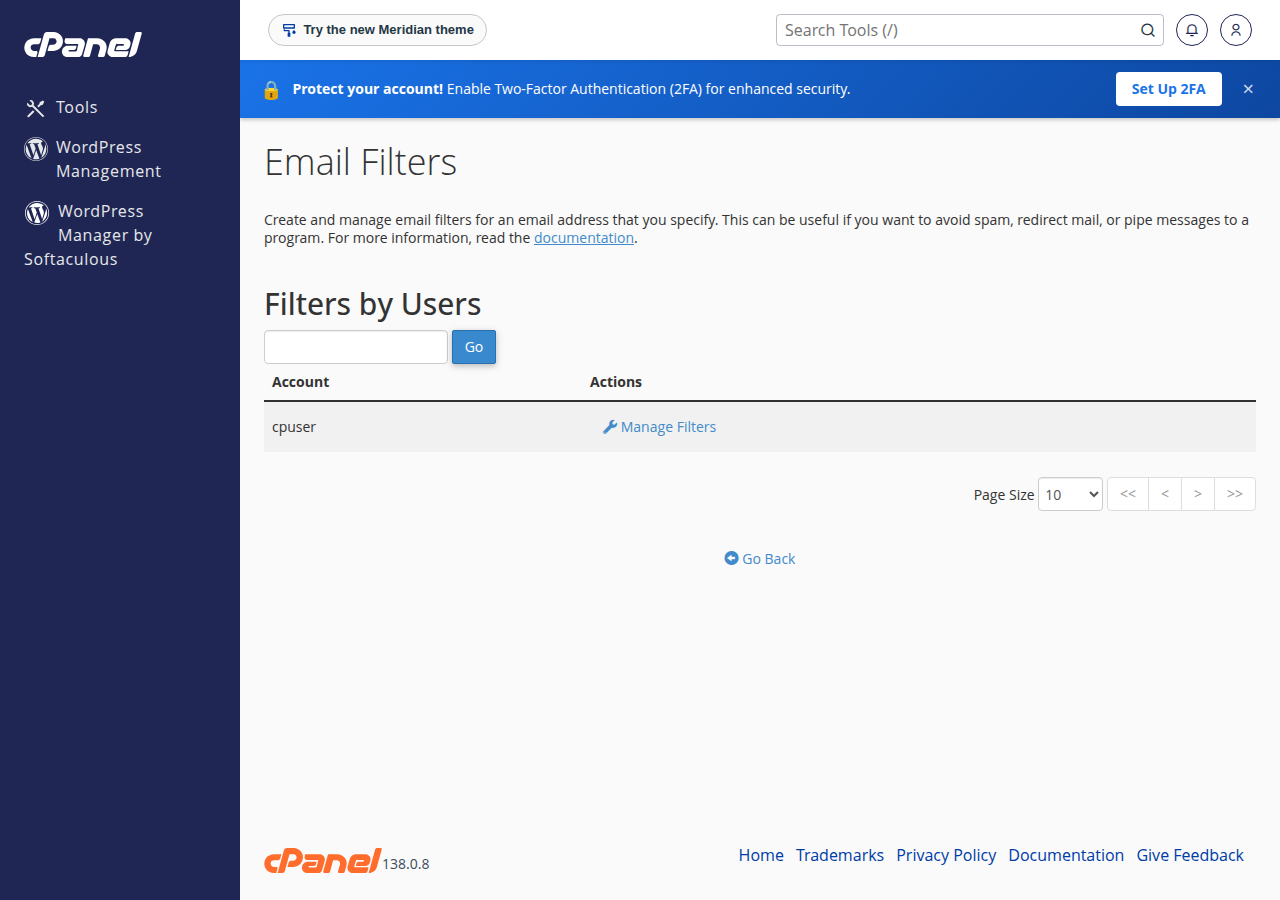Open the notifications bell
The image size is (1280, 900).
click(1192, 30)
